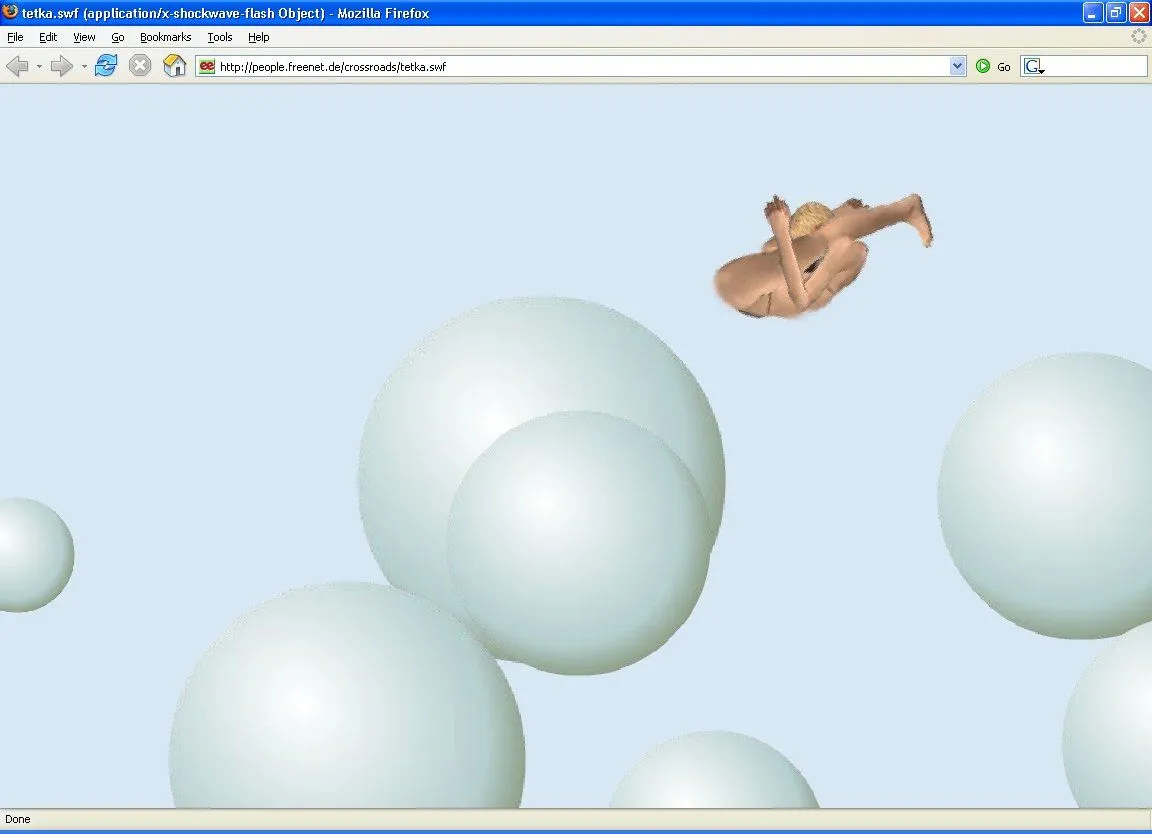This screenshot has width=1152, height=834.
Task: Click the Forward navigation arrow
Action: 60,66
